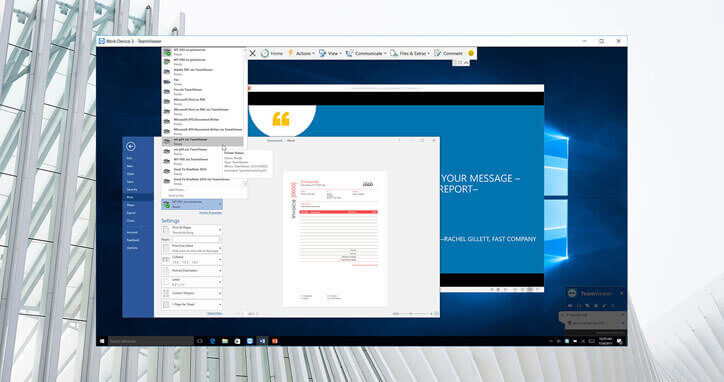This screenshot has width=724, height=382.
Task: Expand the Communicate dropdown menu
Action: pos(366,54)
